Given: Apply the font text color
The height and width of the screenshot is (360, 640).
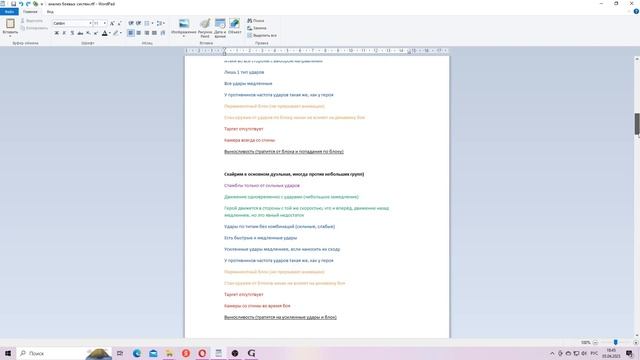Looking at the screenshot, I should click(x=104, y=33).
